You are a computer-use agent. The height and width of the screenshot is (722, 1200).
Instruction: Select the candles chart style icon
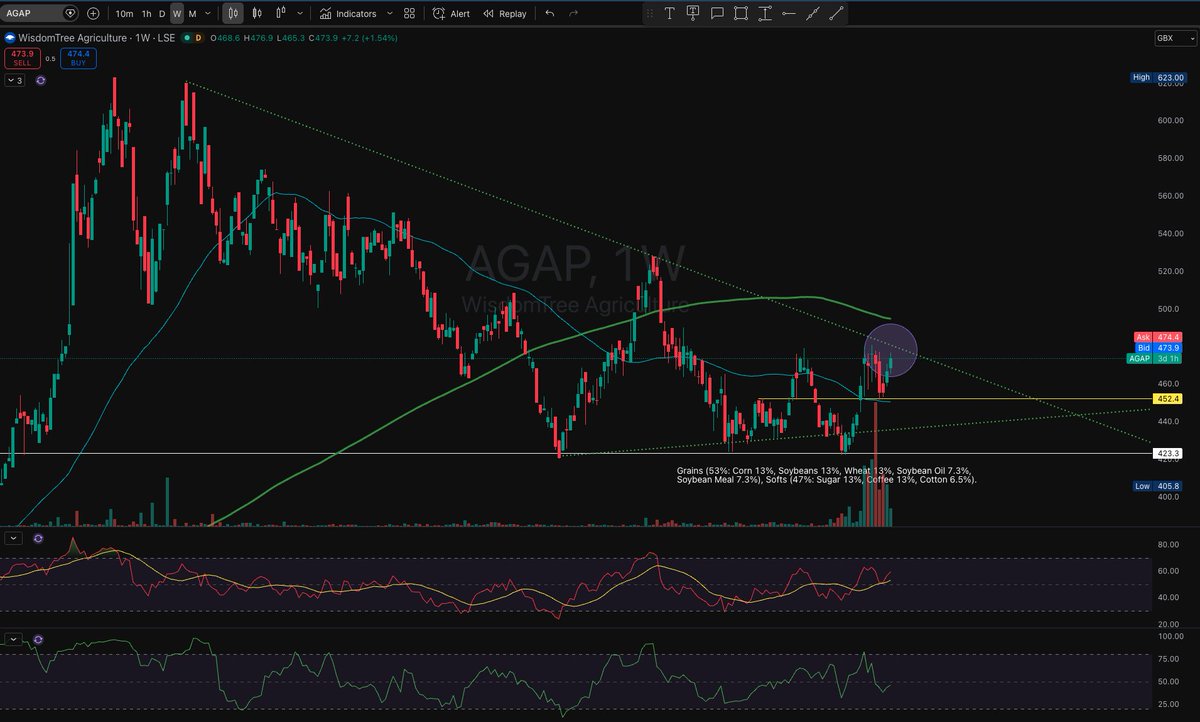click(x=257, y=13)
